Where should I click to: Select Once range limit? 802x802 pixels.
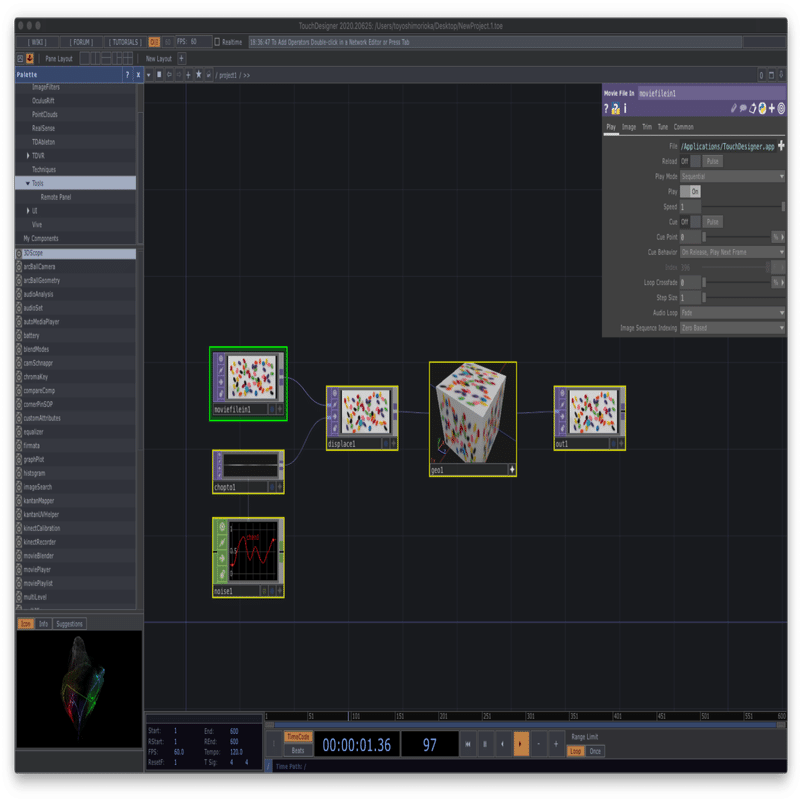point(595,751)
